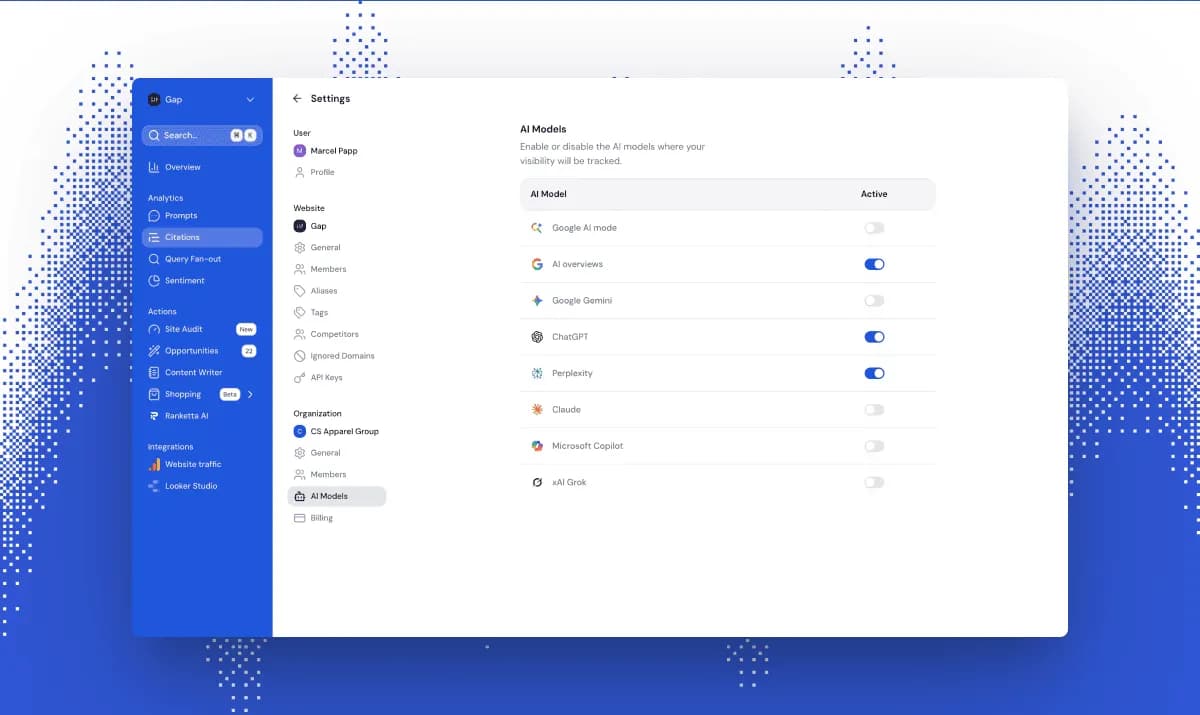
Task: Disable the ChatGPT toggle
Action: (x=874, y=337)
